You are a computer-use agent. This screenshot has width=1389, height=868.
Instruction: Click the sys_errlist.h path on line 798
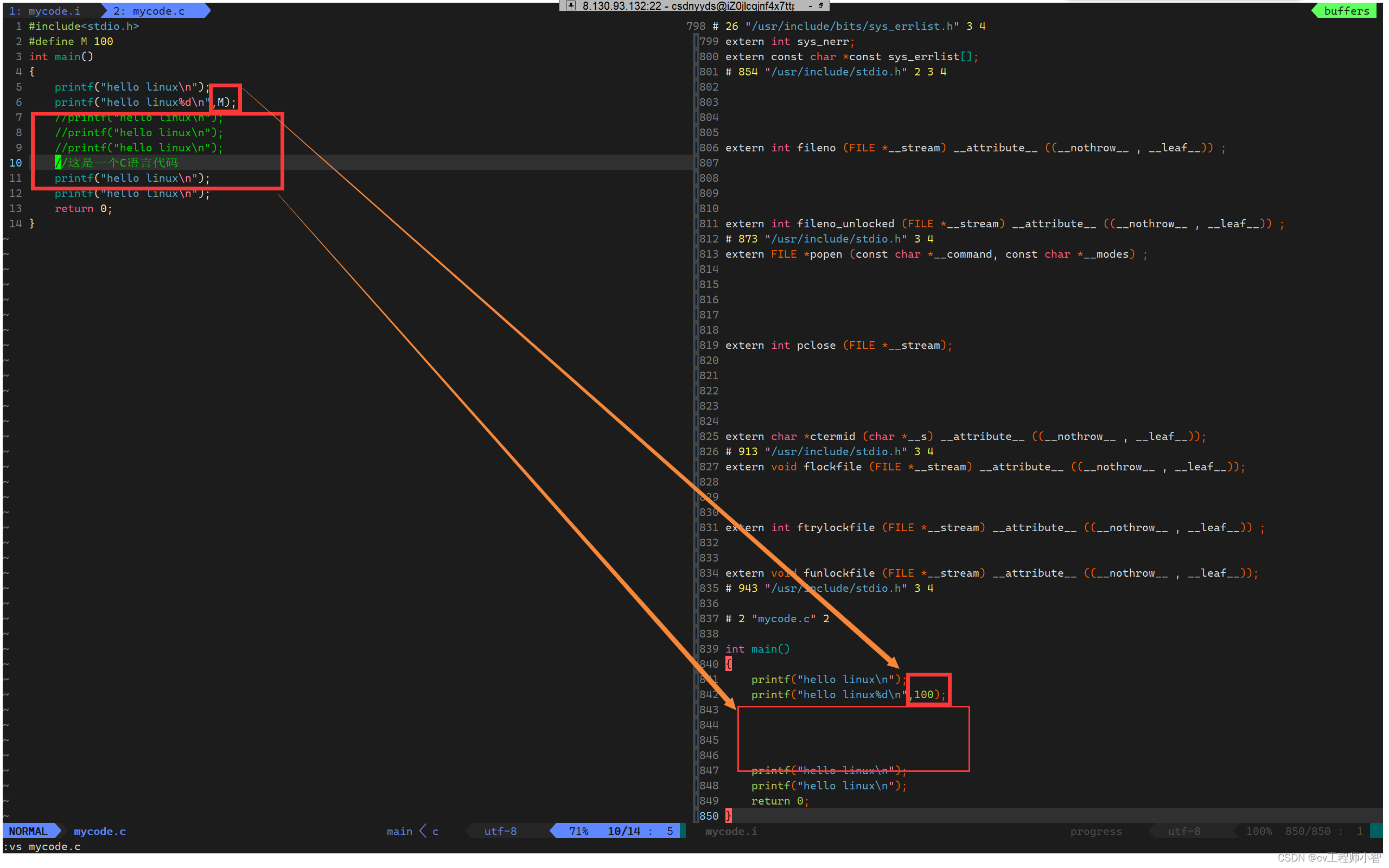[x=852, y=27]
